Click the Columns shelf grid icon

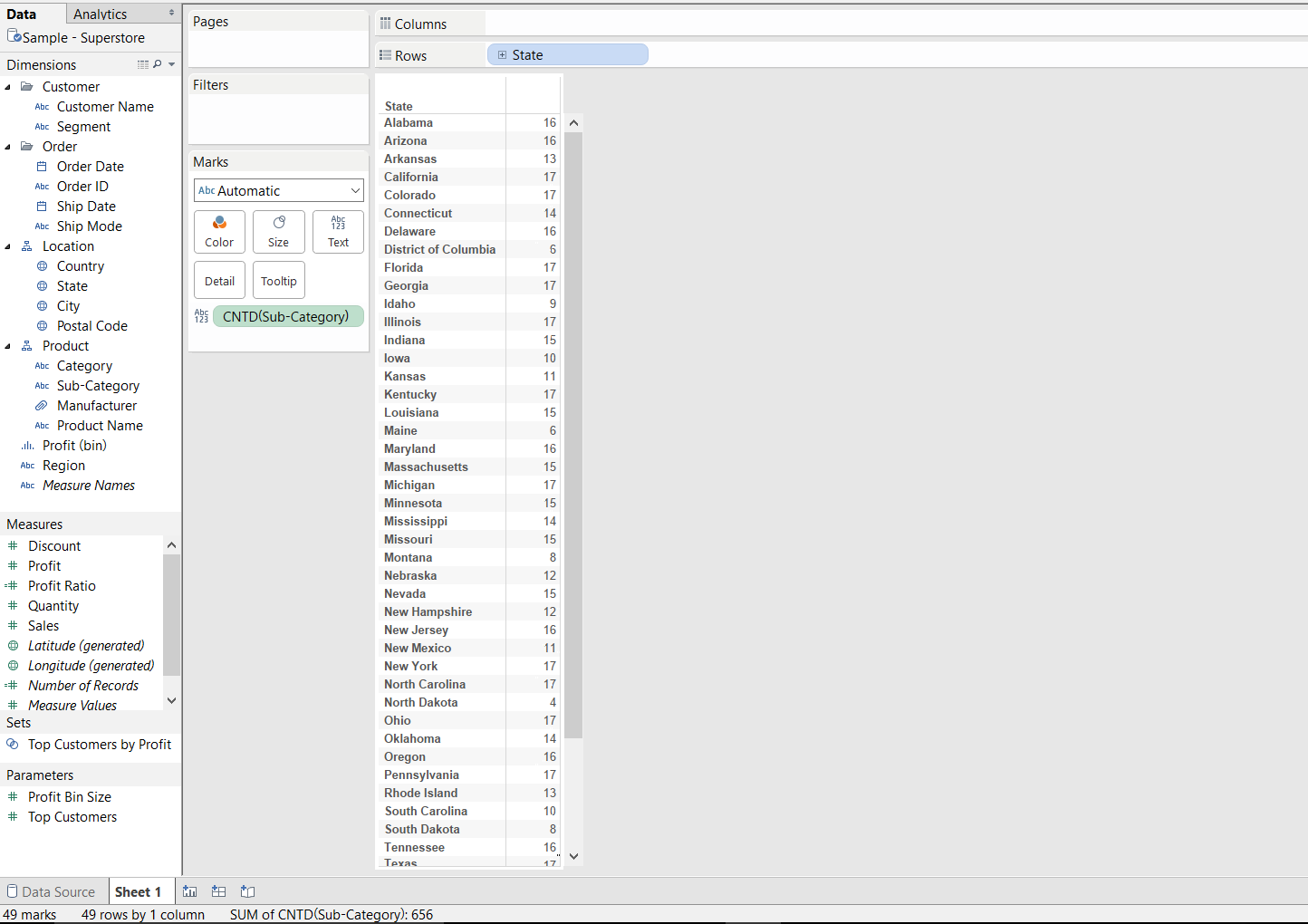click(x=385, y=24)
